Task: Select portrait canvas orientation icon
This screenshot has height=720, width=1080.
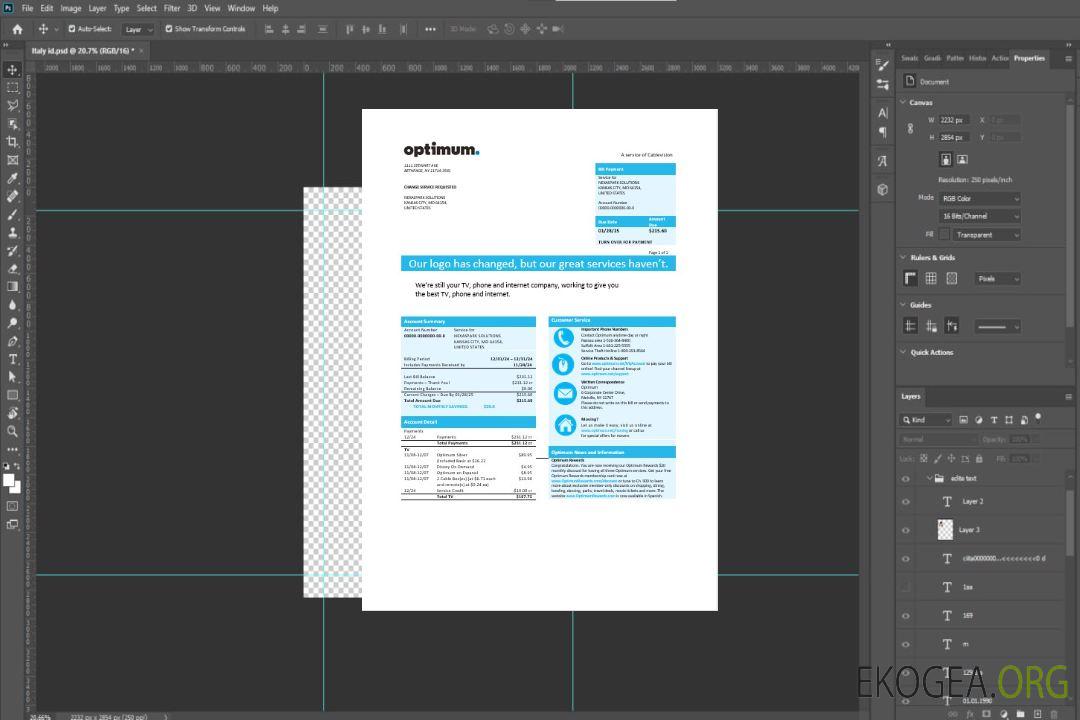Action: (x=946, y=159)
